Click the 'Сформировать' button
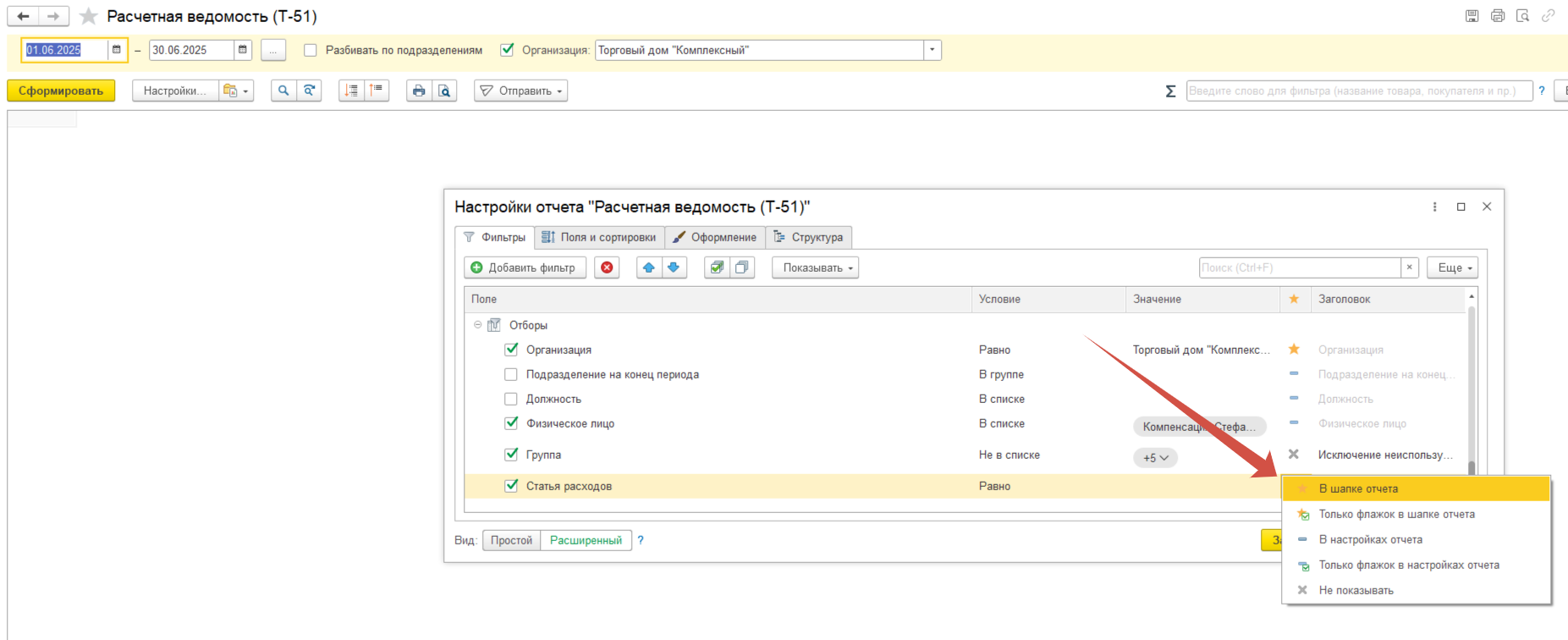The height and width of the screenshot is (640, 1568). (x=61, y=91)
